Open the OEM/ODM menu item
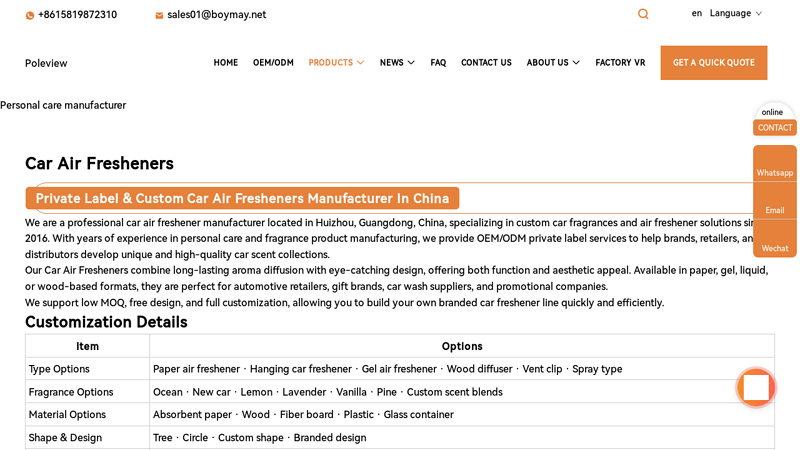 tap(273, 63)
